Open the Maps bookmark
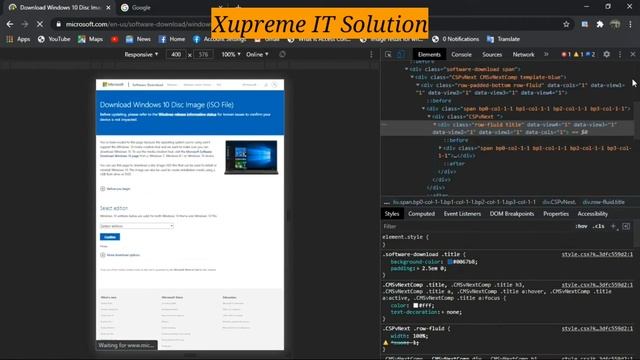The width and height of the screenshot is (640, 360). tap(90, 39)
